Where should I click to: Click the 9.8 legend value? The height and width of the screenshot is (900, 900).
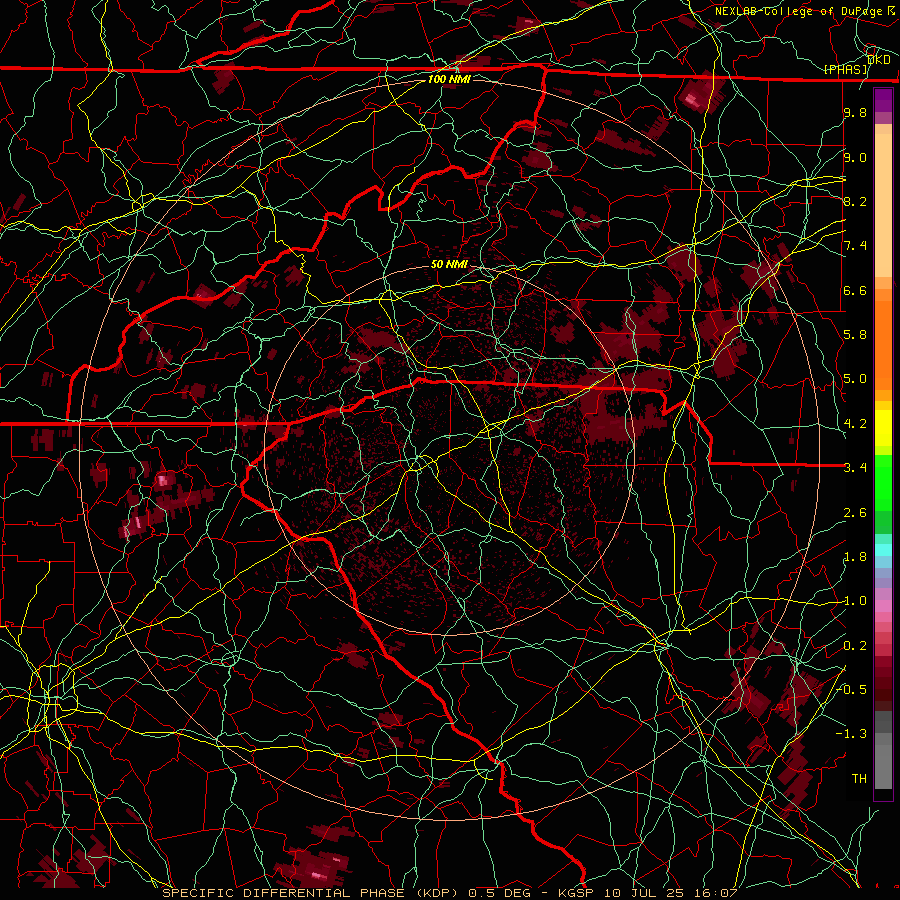click(855, 113)
